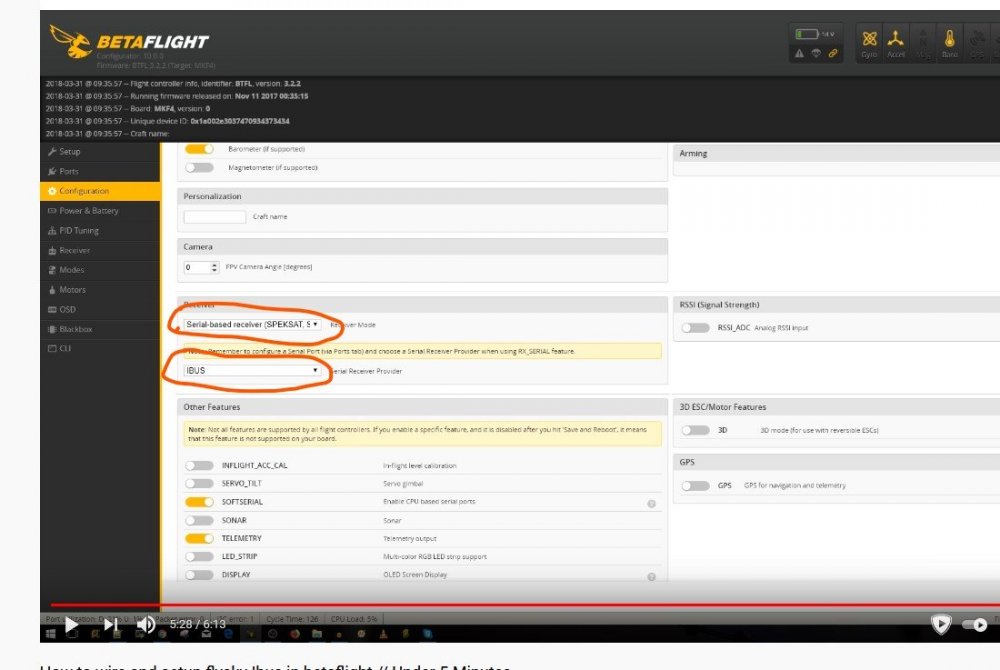Click the Craft name input field
Screen dimensions: 1000x670
[215, 217]
